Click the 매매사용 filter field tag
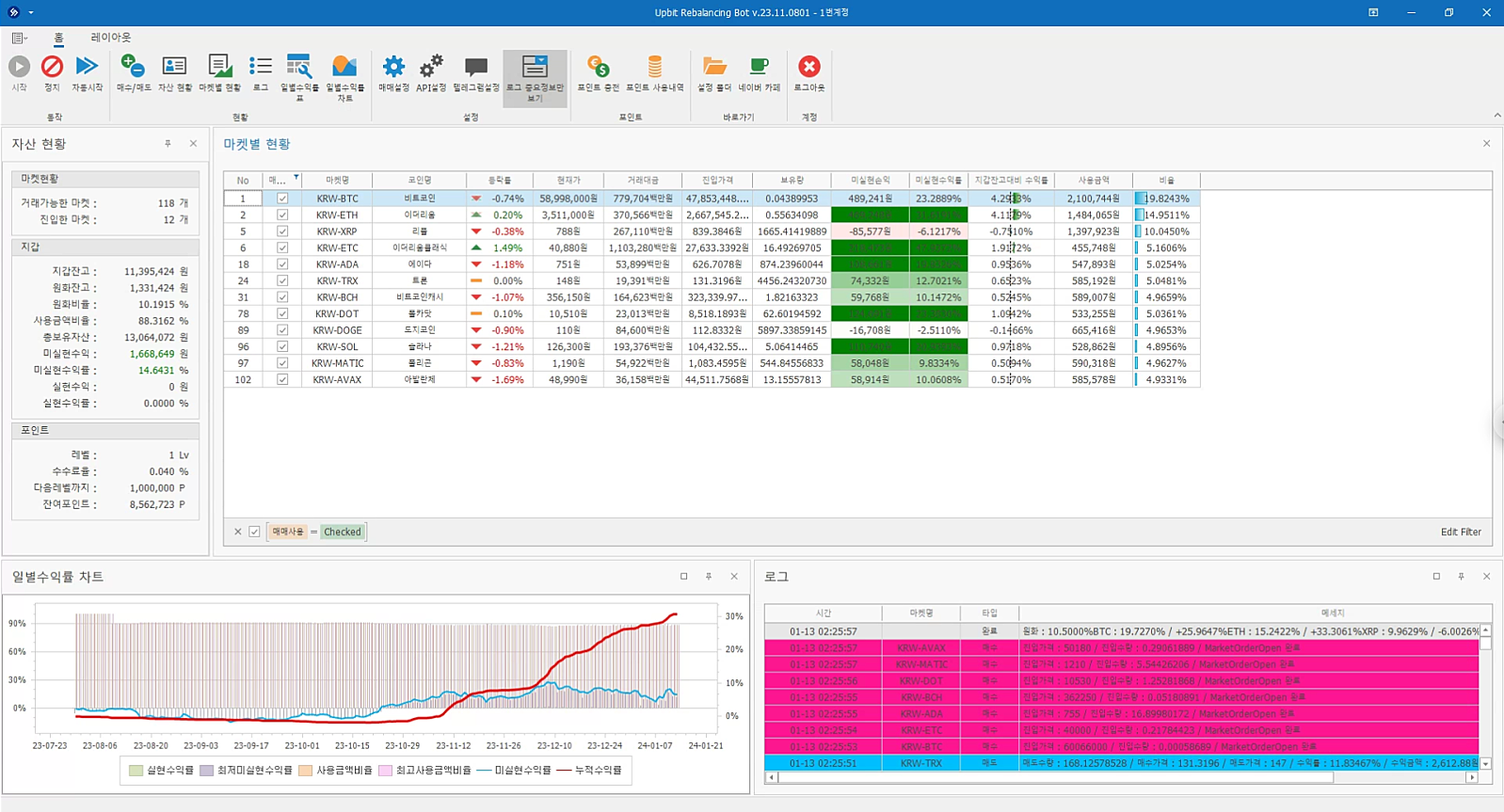 coord(287,532)
